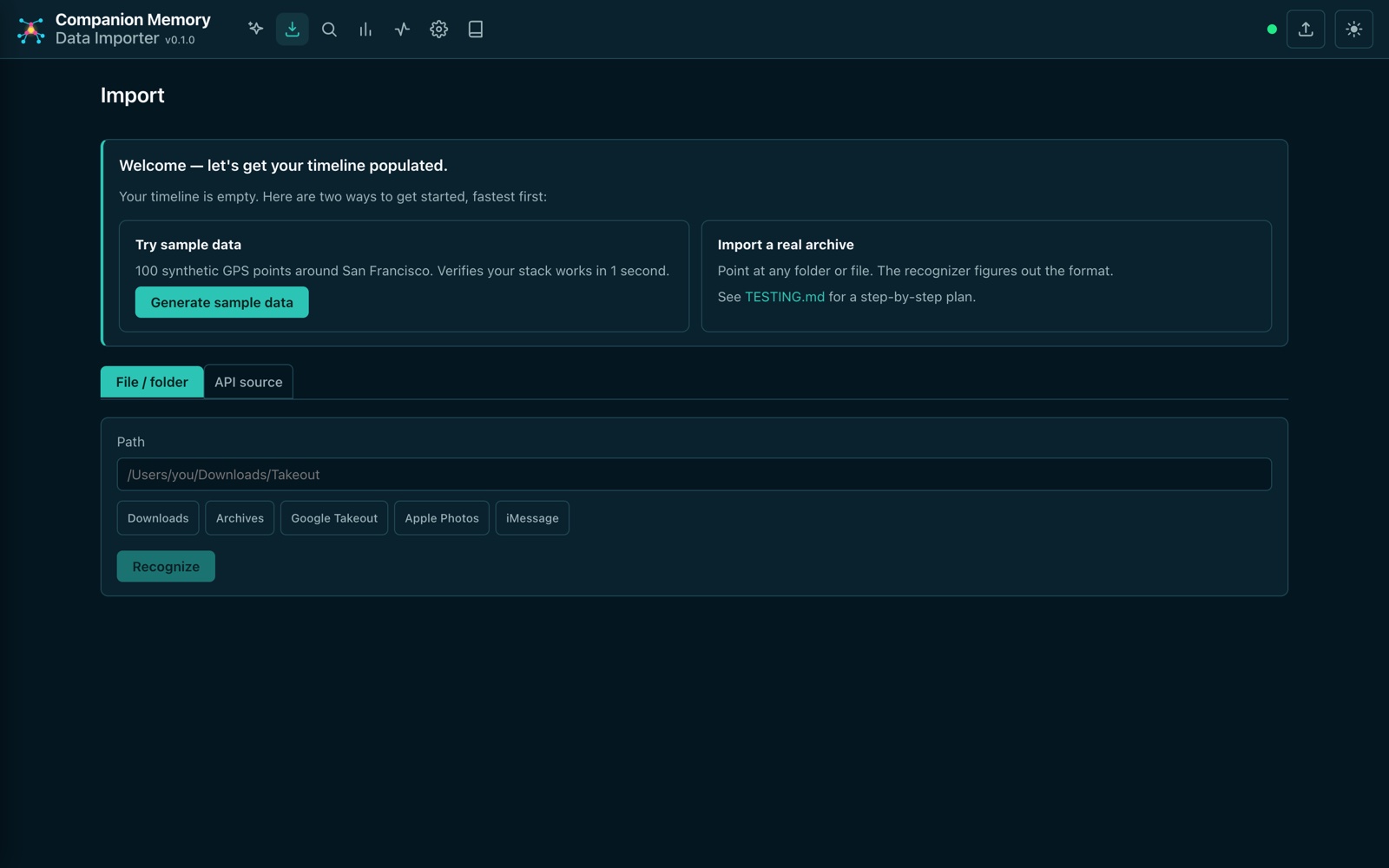Open the sparkles assistant icon in the navbar
Viewport: 1389px width, 868px height.
pos(255,29)
